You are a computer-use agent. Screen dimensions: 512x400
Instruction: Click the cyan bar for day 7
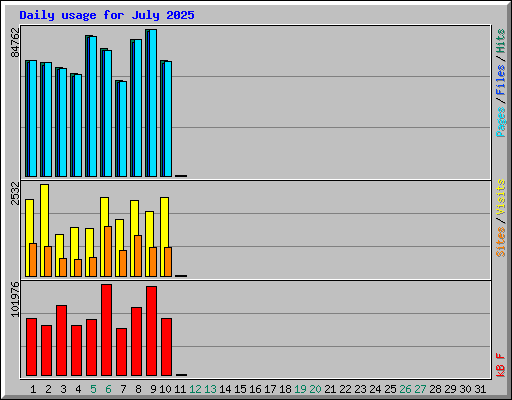click(123, 129)
